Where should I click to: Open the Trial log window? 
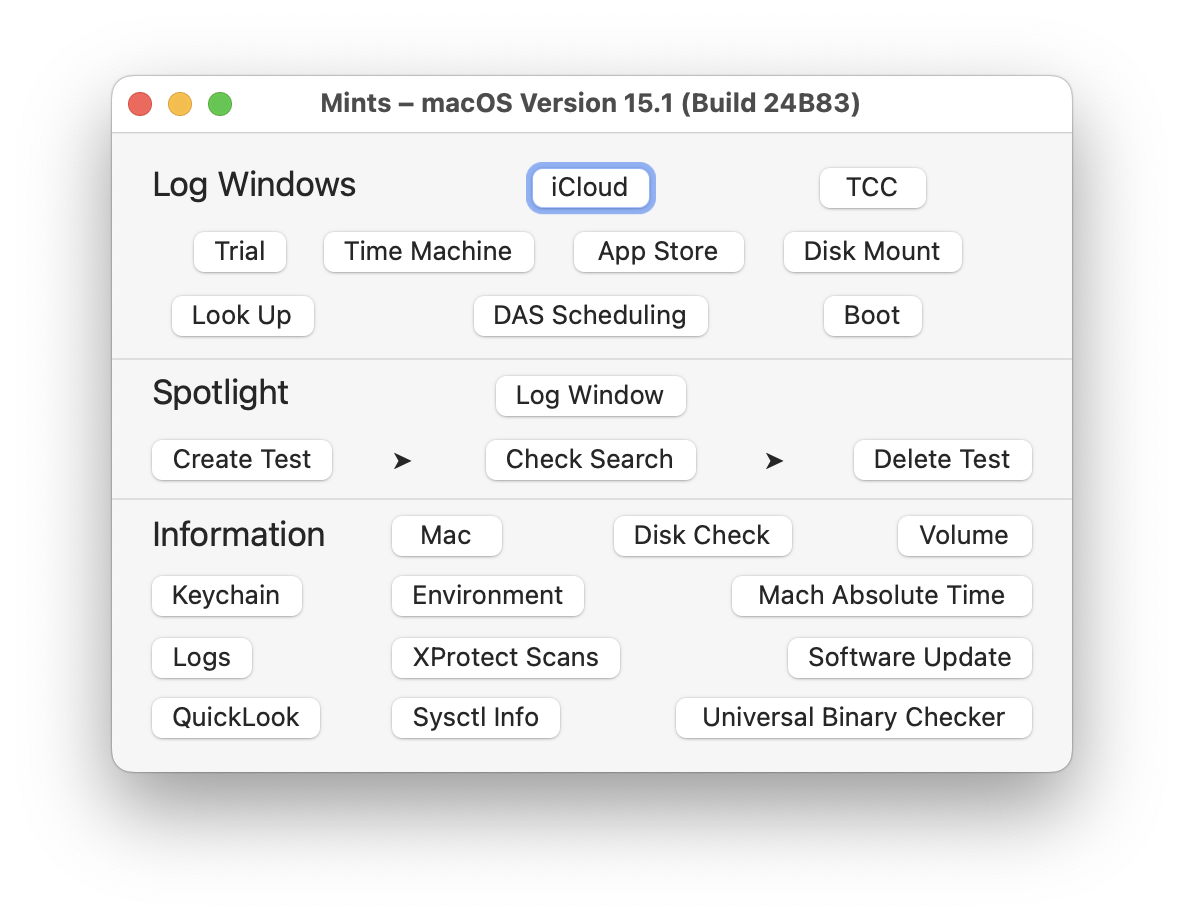pos(240,251)
